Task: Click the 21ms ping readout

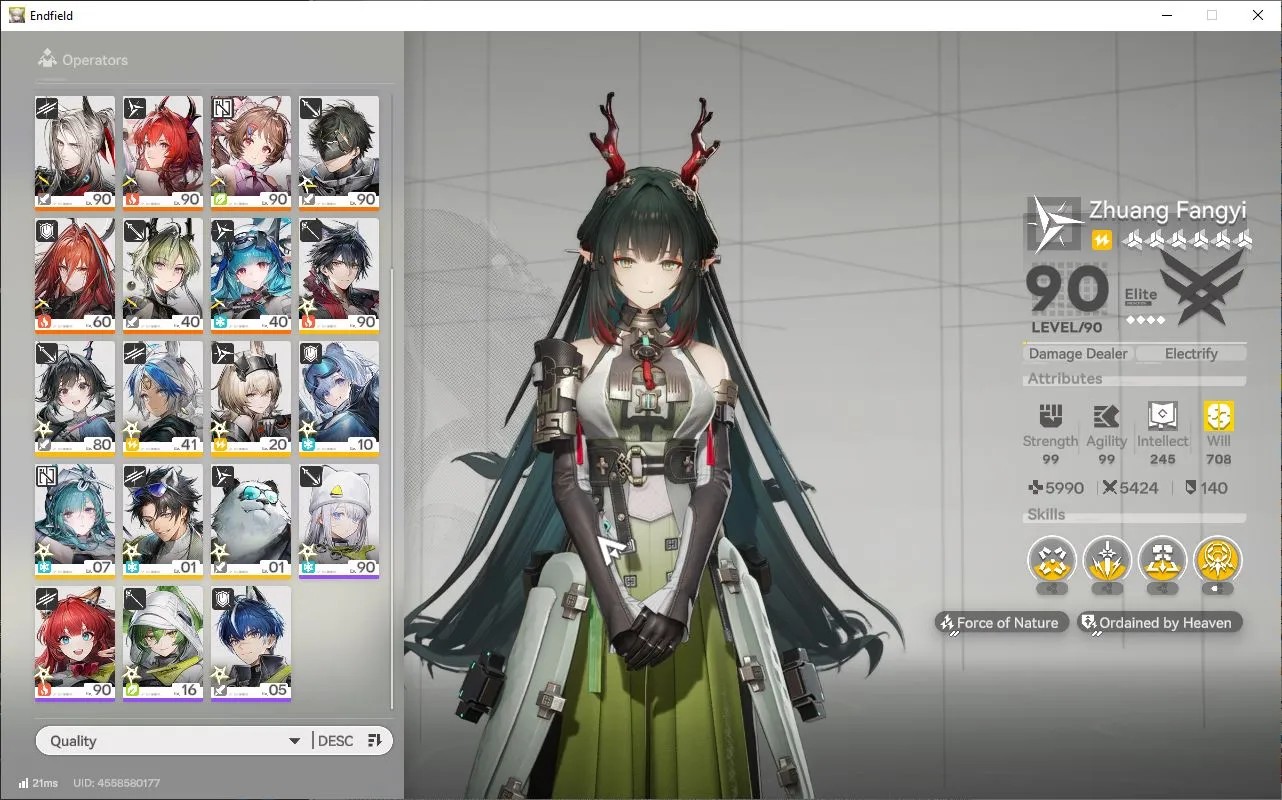Action: point(45,783)
